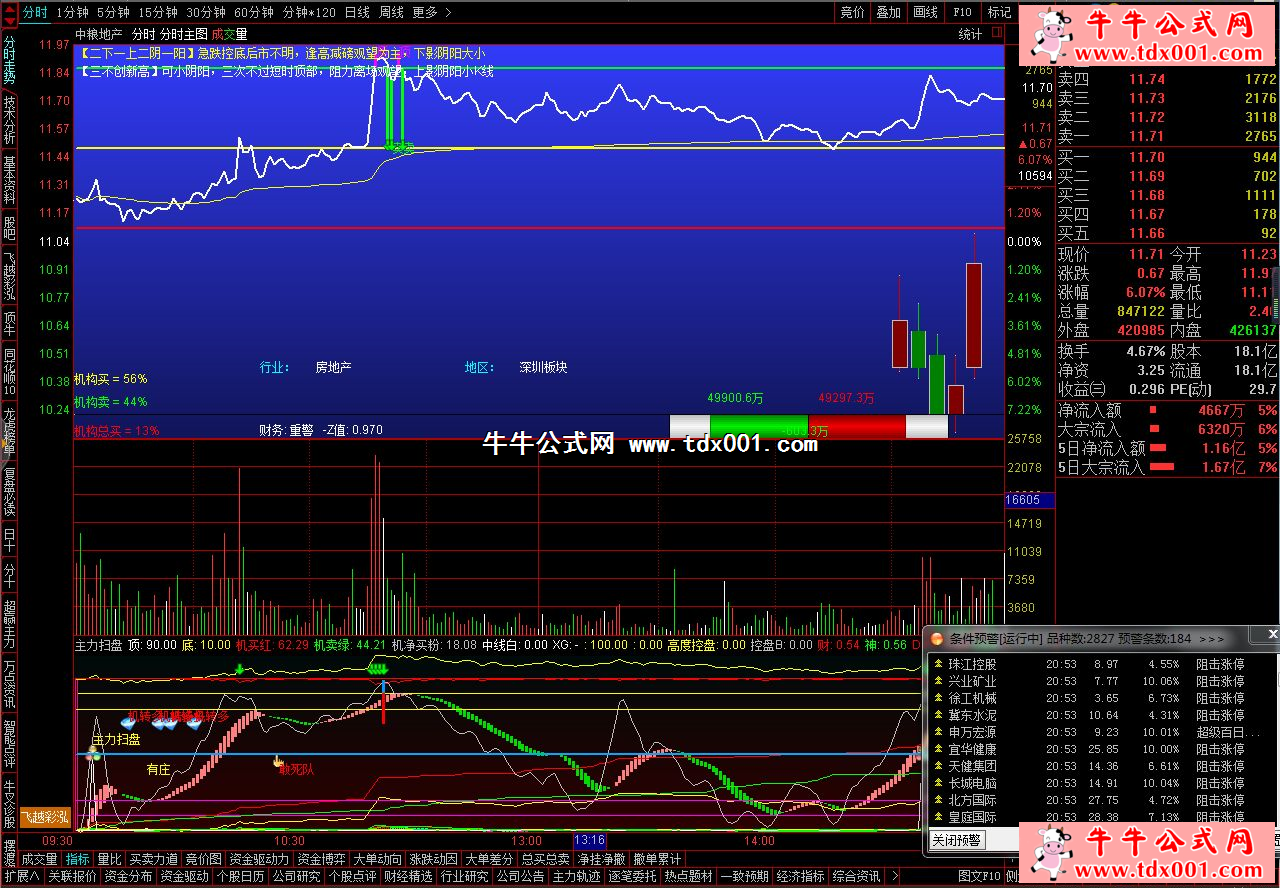This screenshot has width=1280, height=888.
Task: Open the 统计 statistics option
Action: tap(970, 34)
